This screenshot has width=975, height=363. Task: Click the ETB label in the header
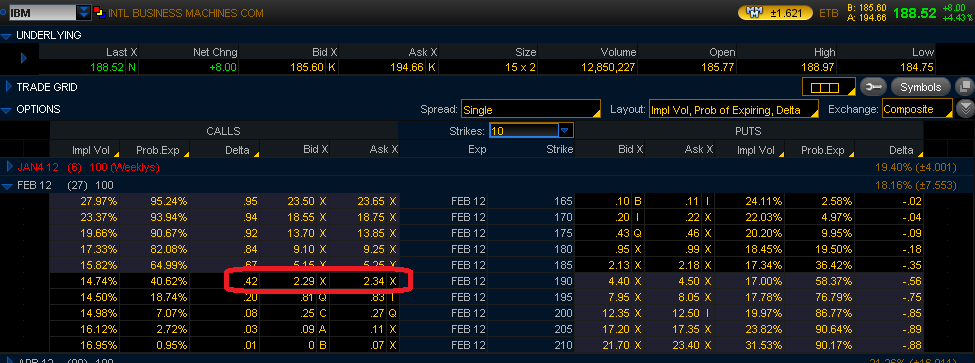coord(828,13)
